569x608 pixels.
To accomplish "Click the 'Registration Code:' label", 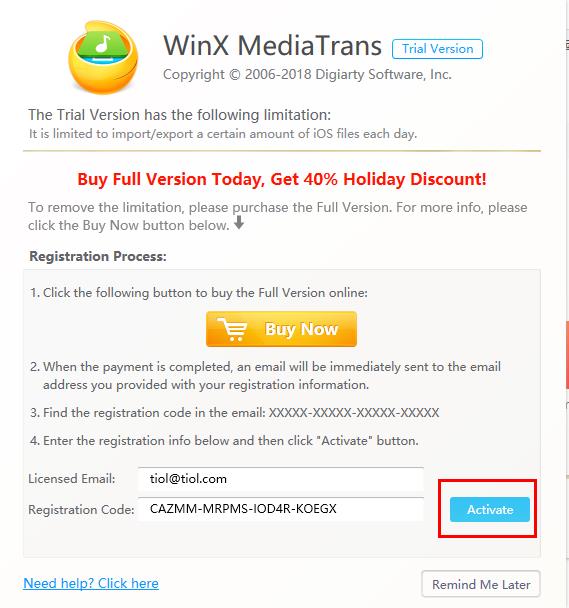I will click(81, 510).
